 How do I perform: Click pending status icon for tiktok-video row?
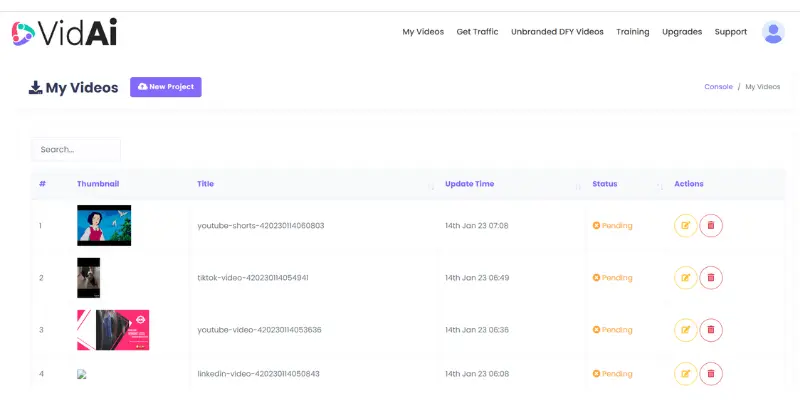pyautogui.click(x=596, y=278)
